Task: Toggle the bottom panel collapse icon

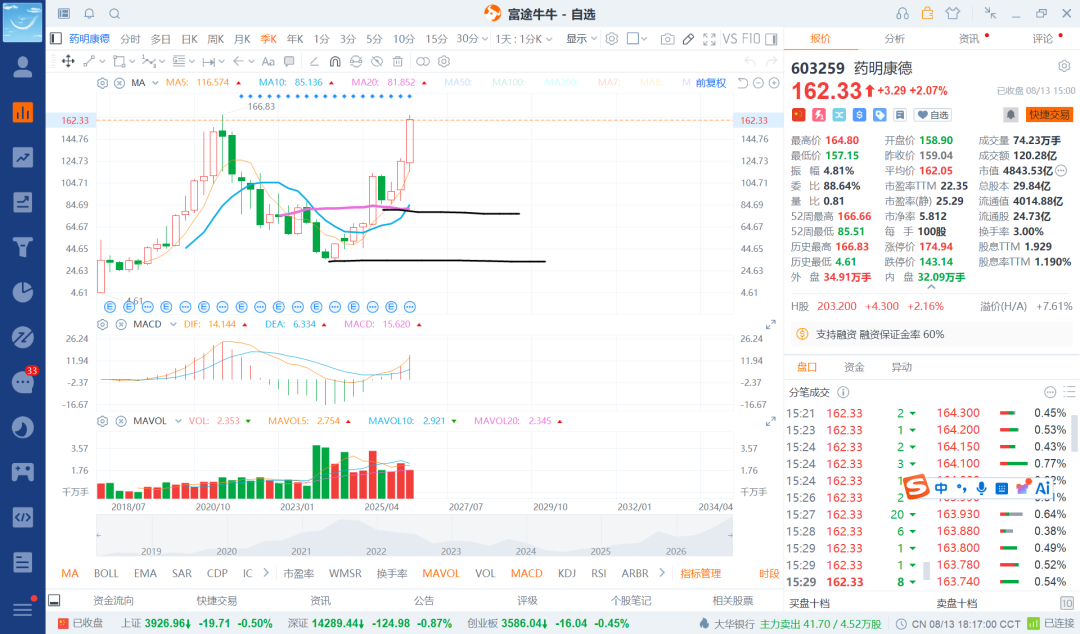Action: (54, 600)
